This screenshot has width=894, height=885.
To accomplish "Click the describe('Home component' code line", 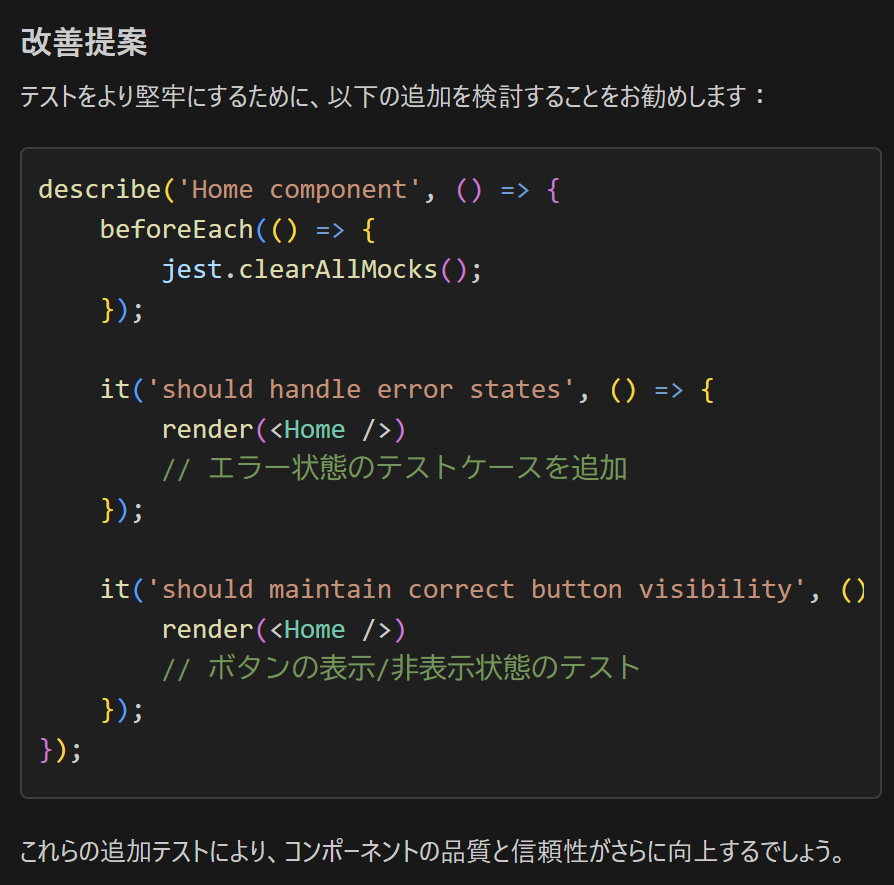I will point(299,190).
